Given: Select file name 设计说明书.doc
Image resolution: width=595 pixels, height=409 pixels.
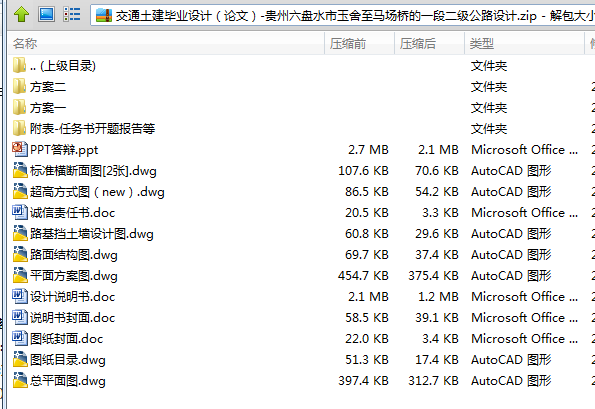Looking at the screenshot, I should (72, 297).
